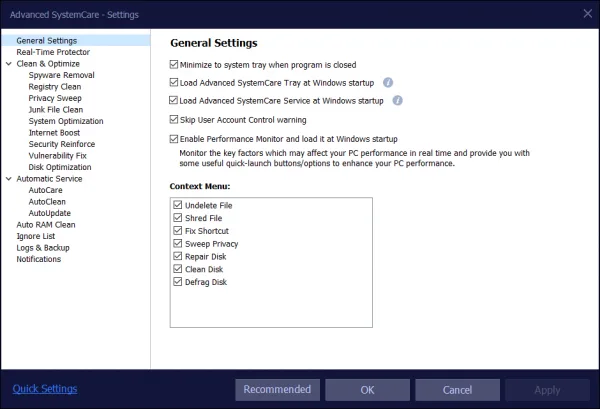Toggle Load Advanced SystemCare Tray at startup
Screen dimensions: 600x409
(174, 83)
